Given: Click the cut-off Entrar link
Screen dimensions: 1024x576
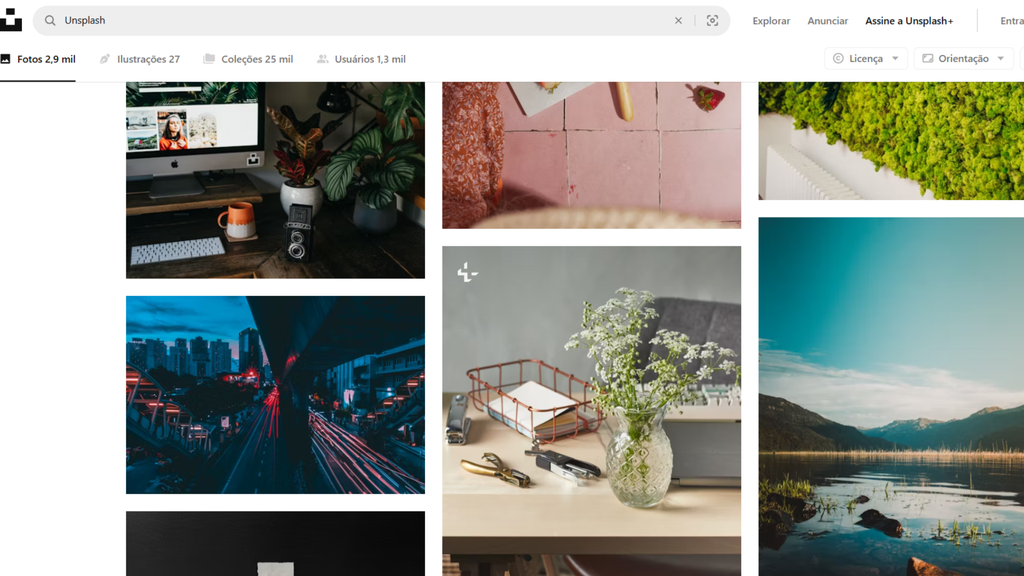Looking at the screenshot, I should [1012, 21].
